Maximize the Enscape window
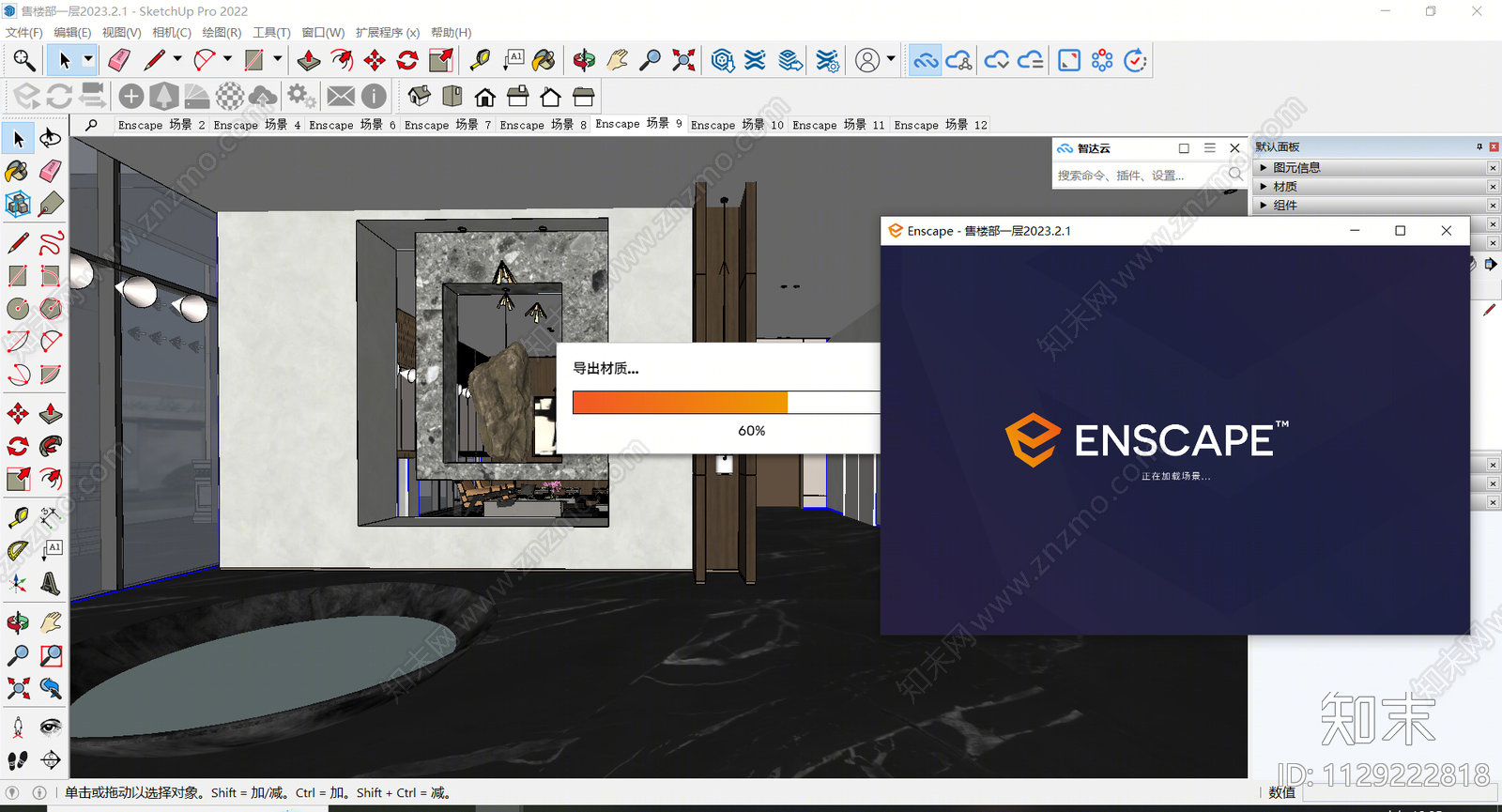The image size is (1502, 812). 1401,231
